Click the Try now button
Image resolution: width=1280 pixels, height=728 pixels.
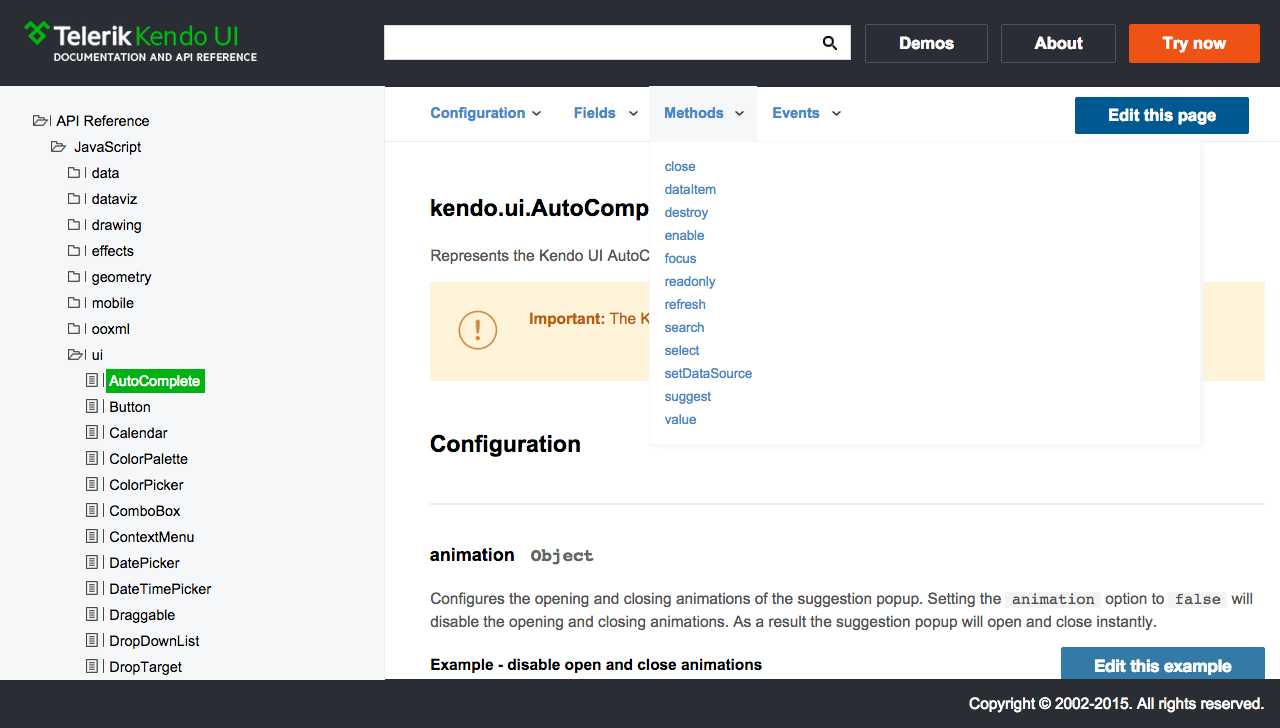pos(1194,43)
